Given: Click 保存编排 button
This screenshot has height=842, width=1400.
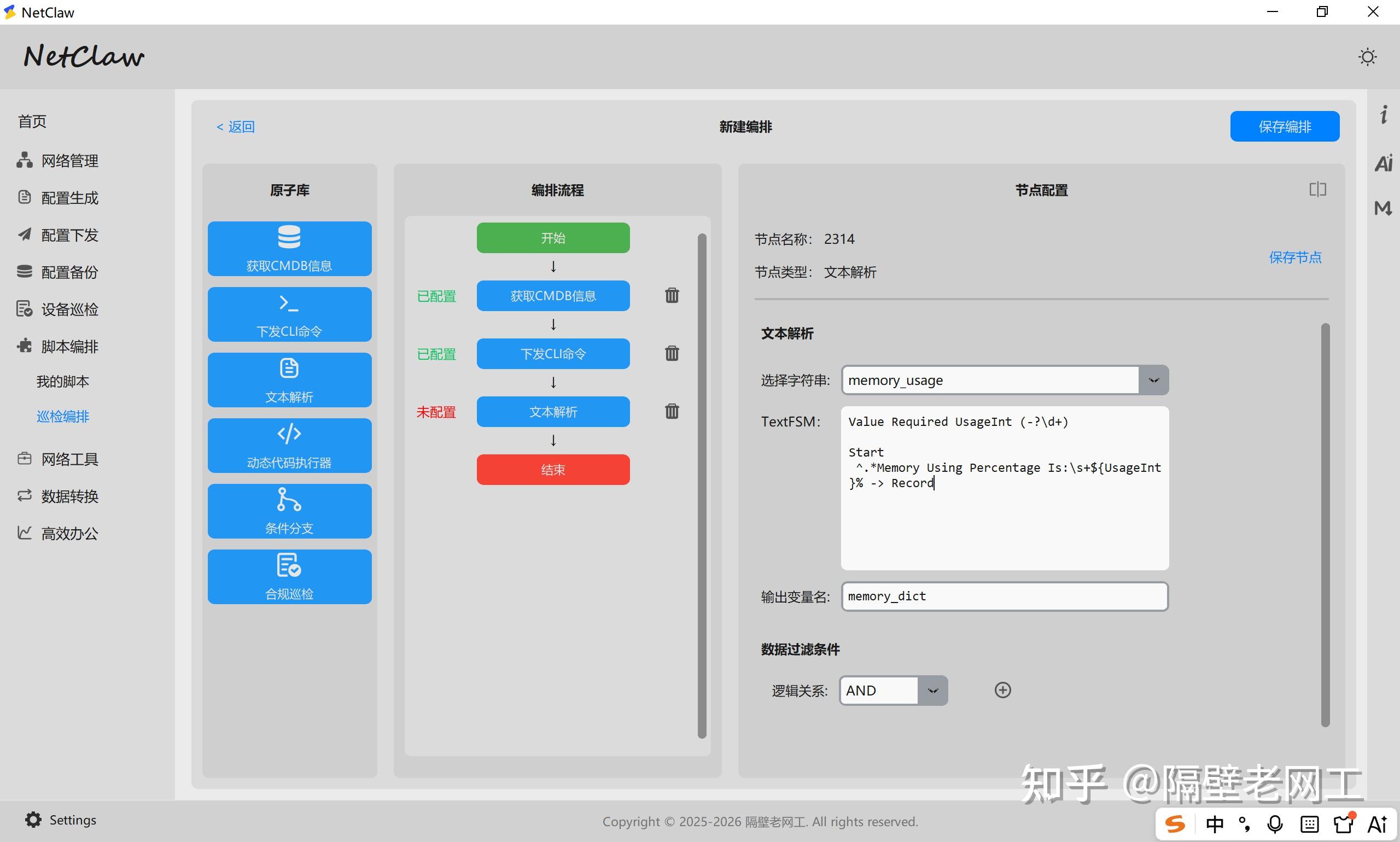Looking at the screenshot, I should pos(1284,126).
